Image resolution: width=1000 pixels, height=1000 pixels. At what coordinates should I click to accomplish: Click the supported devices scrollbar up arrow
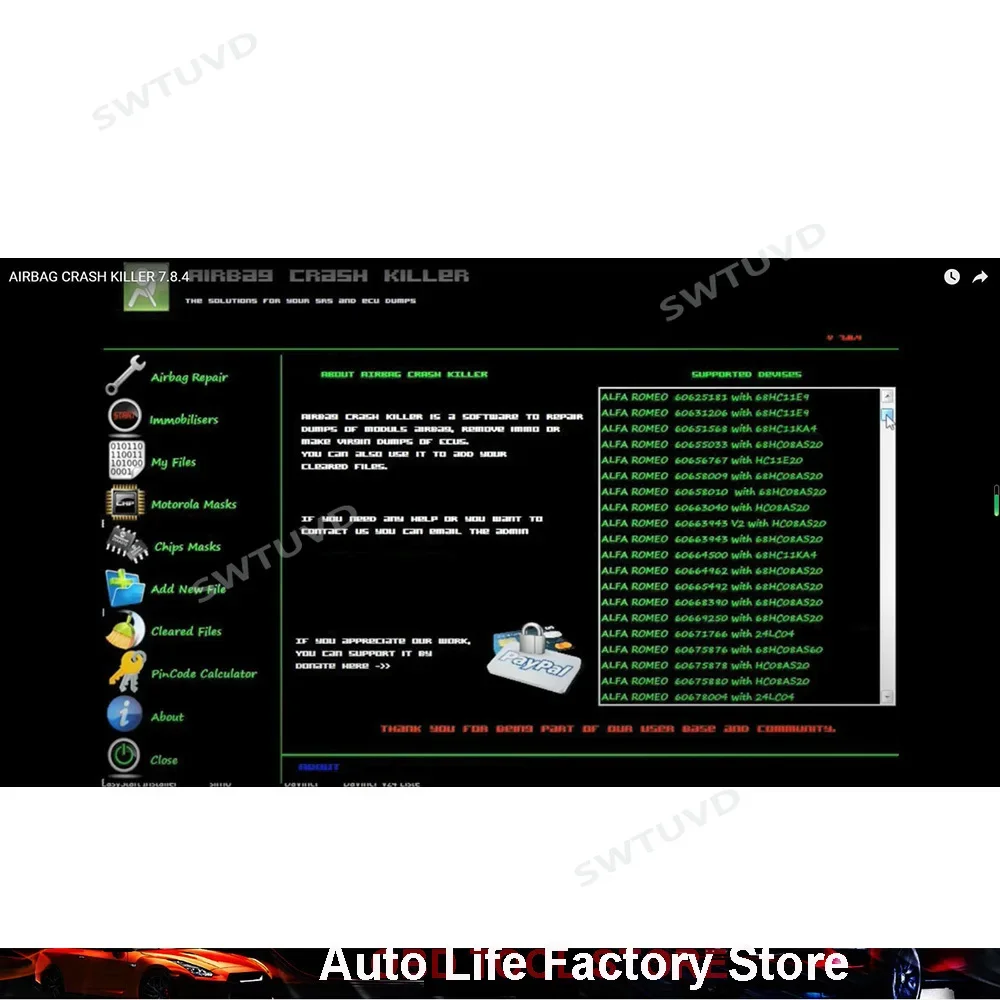pos(887,396)
